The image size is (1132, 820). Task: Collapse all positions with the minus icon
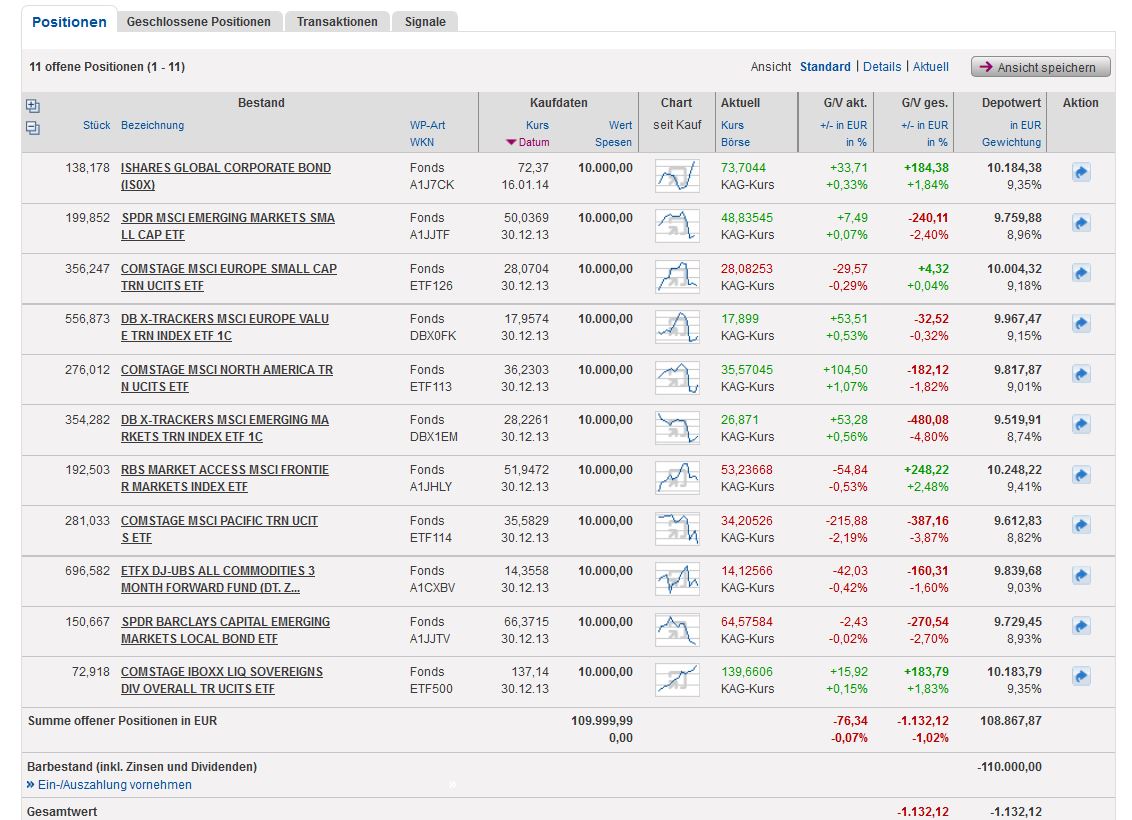33,128
